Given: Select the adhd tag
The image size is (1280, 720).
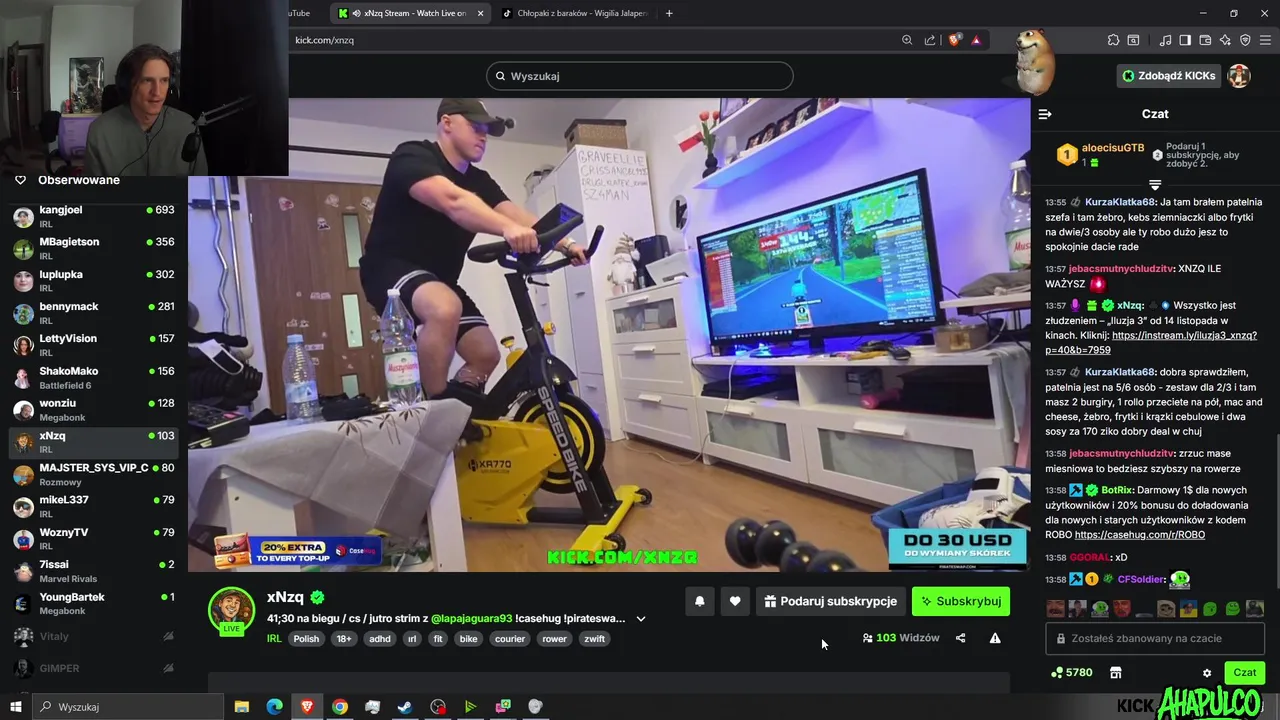Looking at the screenshot, I should pos(380,639).
